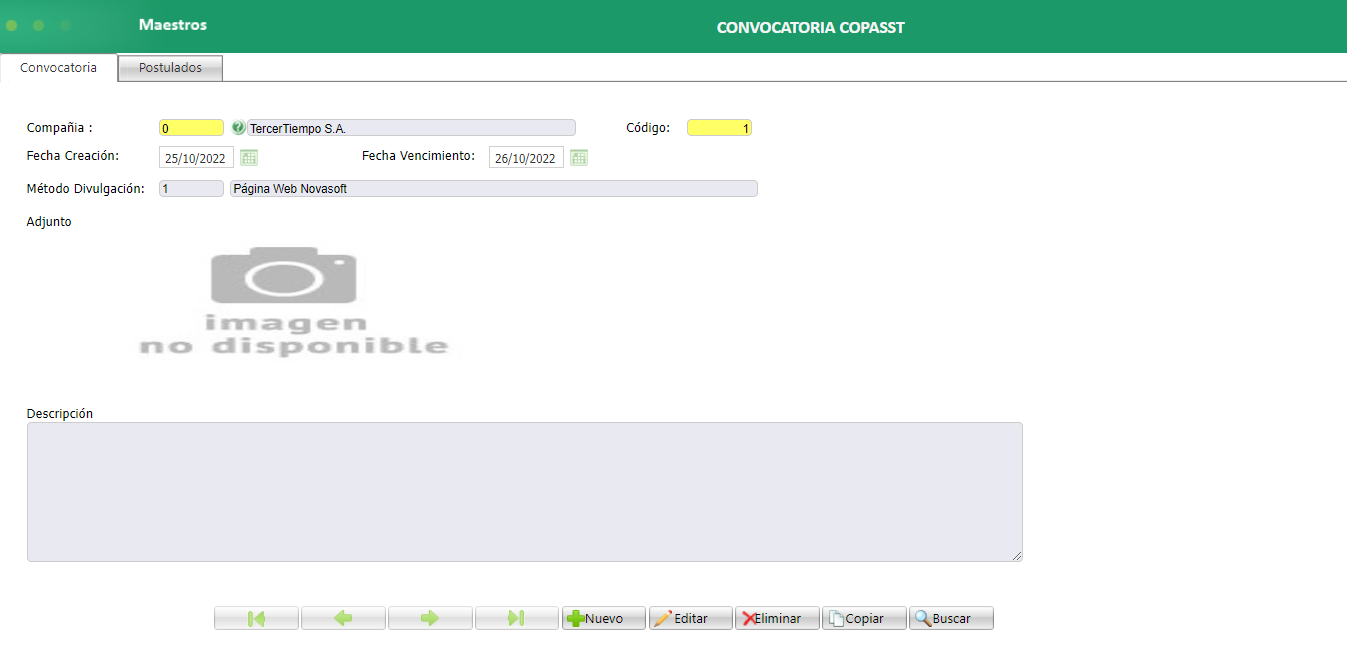Click the Código field
The image size is (1347, 660).
(719, 128)
